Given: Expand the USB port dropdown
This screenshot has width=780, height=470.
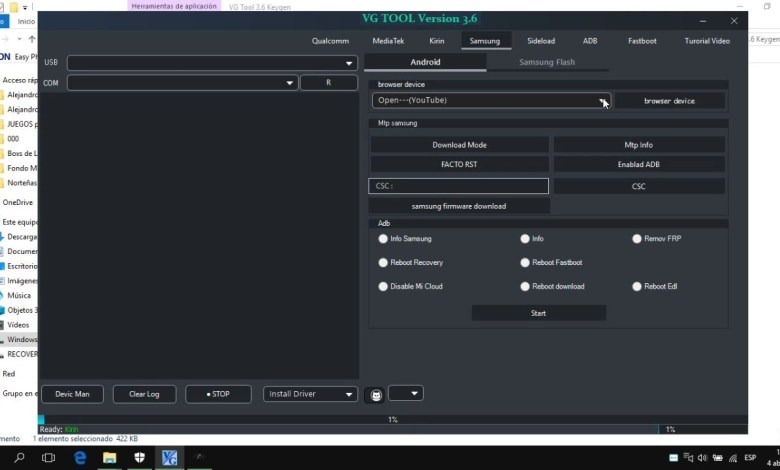Looking at the screenshot, I should [349, 63].
